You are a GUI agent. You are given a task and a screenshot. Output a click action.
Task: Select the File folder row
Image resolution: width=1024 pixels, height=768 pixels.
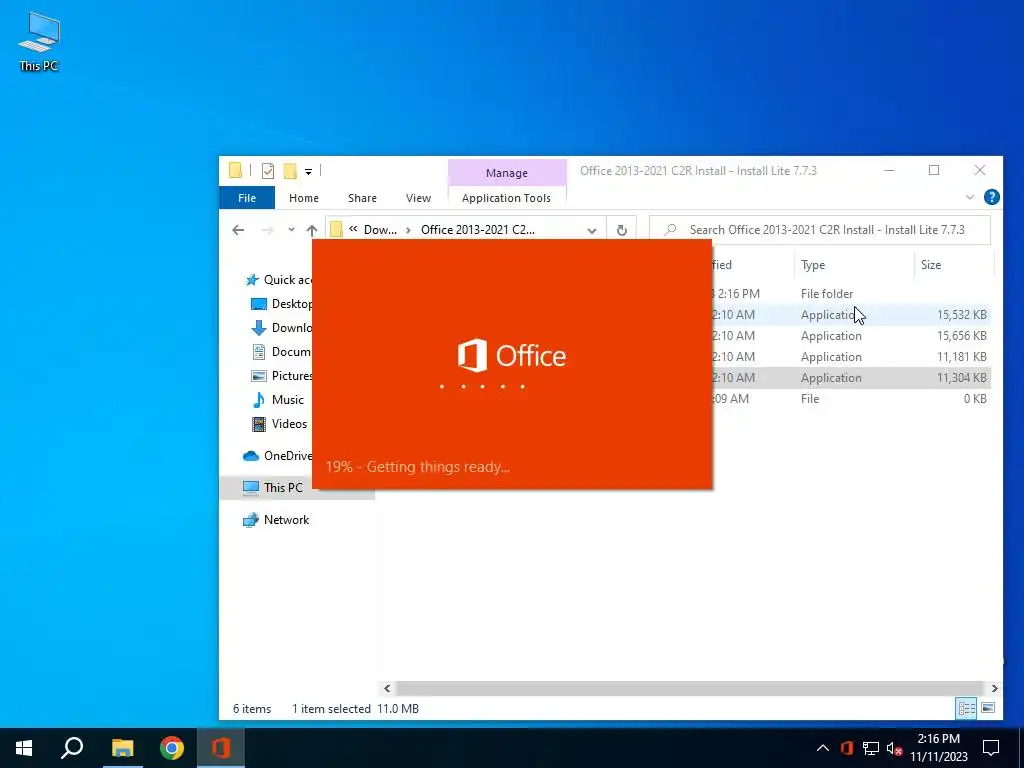pos(849,294)
